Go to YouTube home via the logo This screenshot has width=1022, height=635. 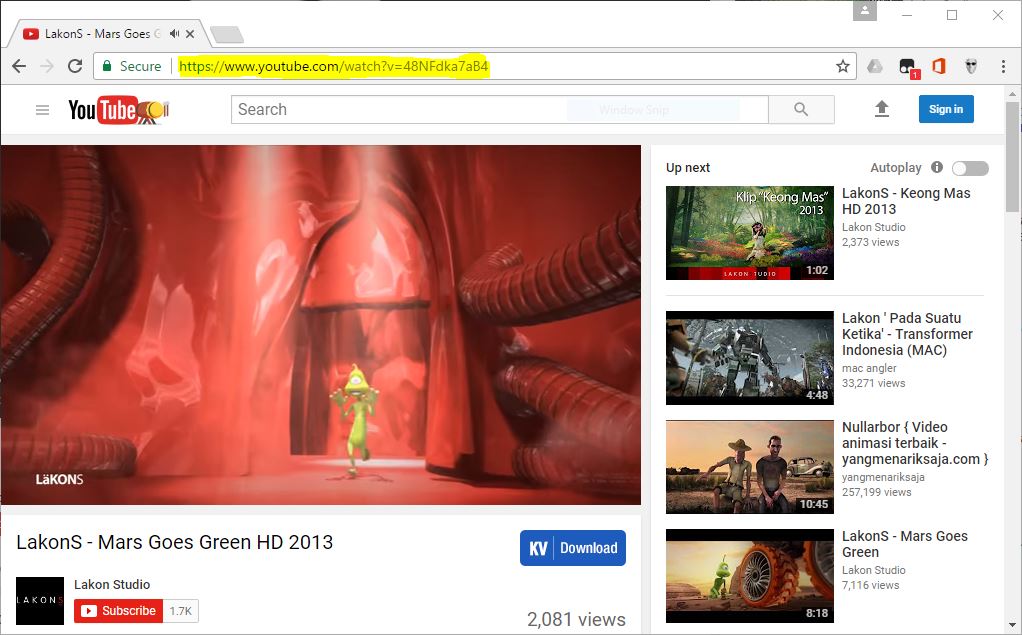point(118,110)
